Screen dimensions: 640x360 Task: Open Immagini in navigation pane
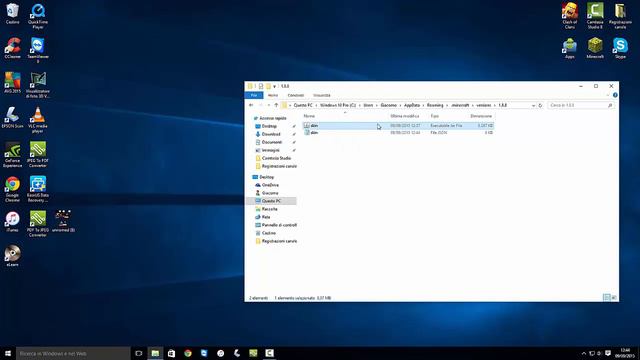(270, 150)
